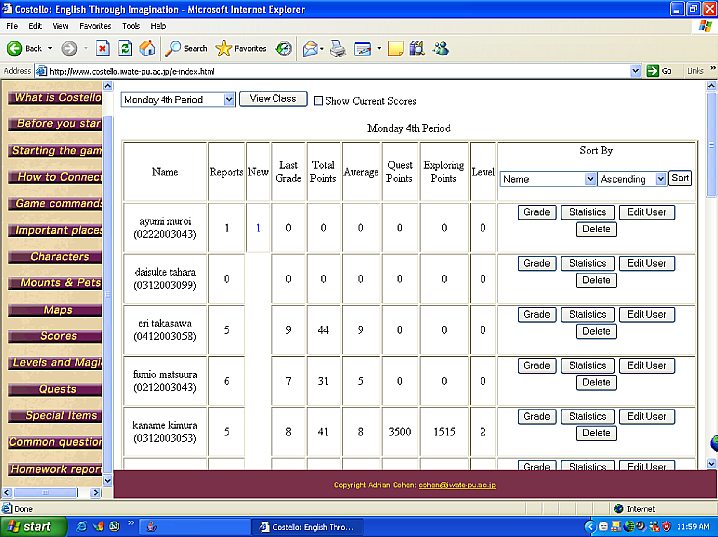Click the Edit page toolbar icon
The image size is (718, 537).
point(363,48)
